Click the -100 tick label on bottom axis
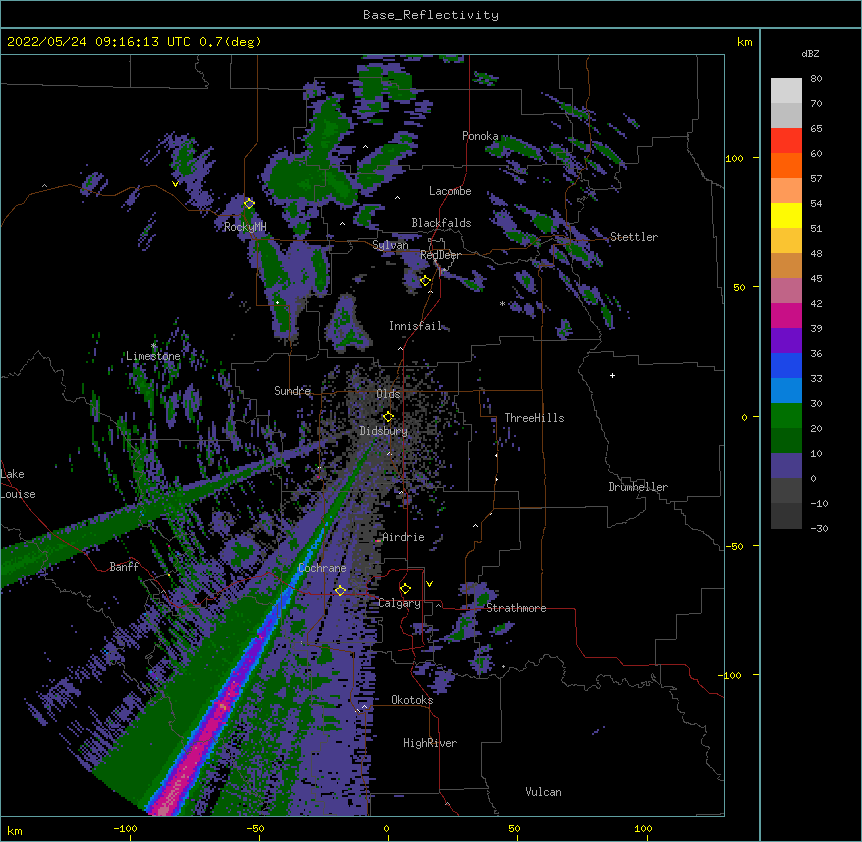 point(125,828)
